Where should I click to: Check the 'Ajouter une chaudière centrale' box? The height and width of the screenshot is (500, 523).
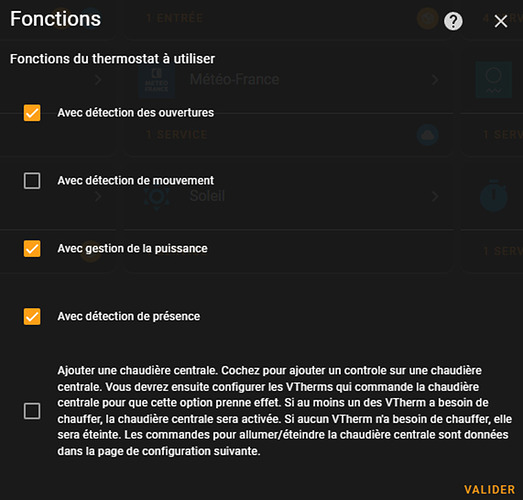[32, 411]
